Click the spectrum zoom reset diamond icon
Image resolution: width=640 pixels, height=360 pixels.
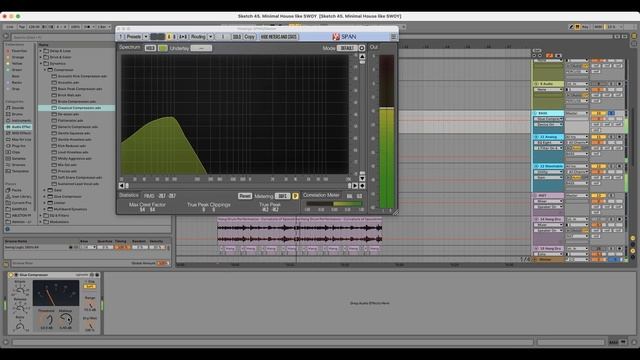[362, 186]
